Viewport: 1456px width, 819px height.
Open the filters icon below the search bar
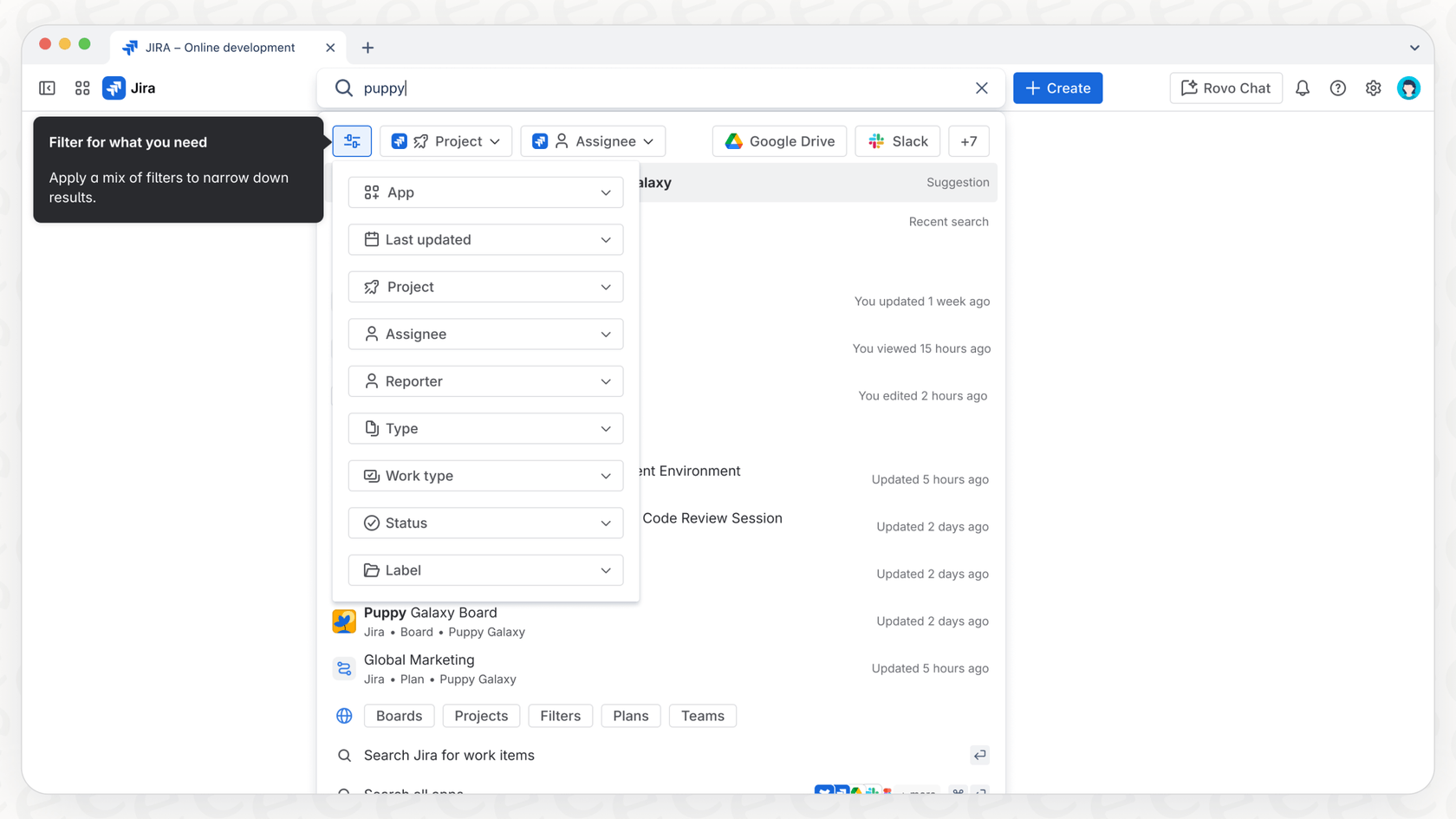pyautogui.click(x=352, y=140)
